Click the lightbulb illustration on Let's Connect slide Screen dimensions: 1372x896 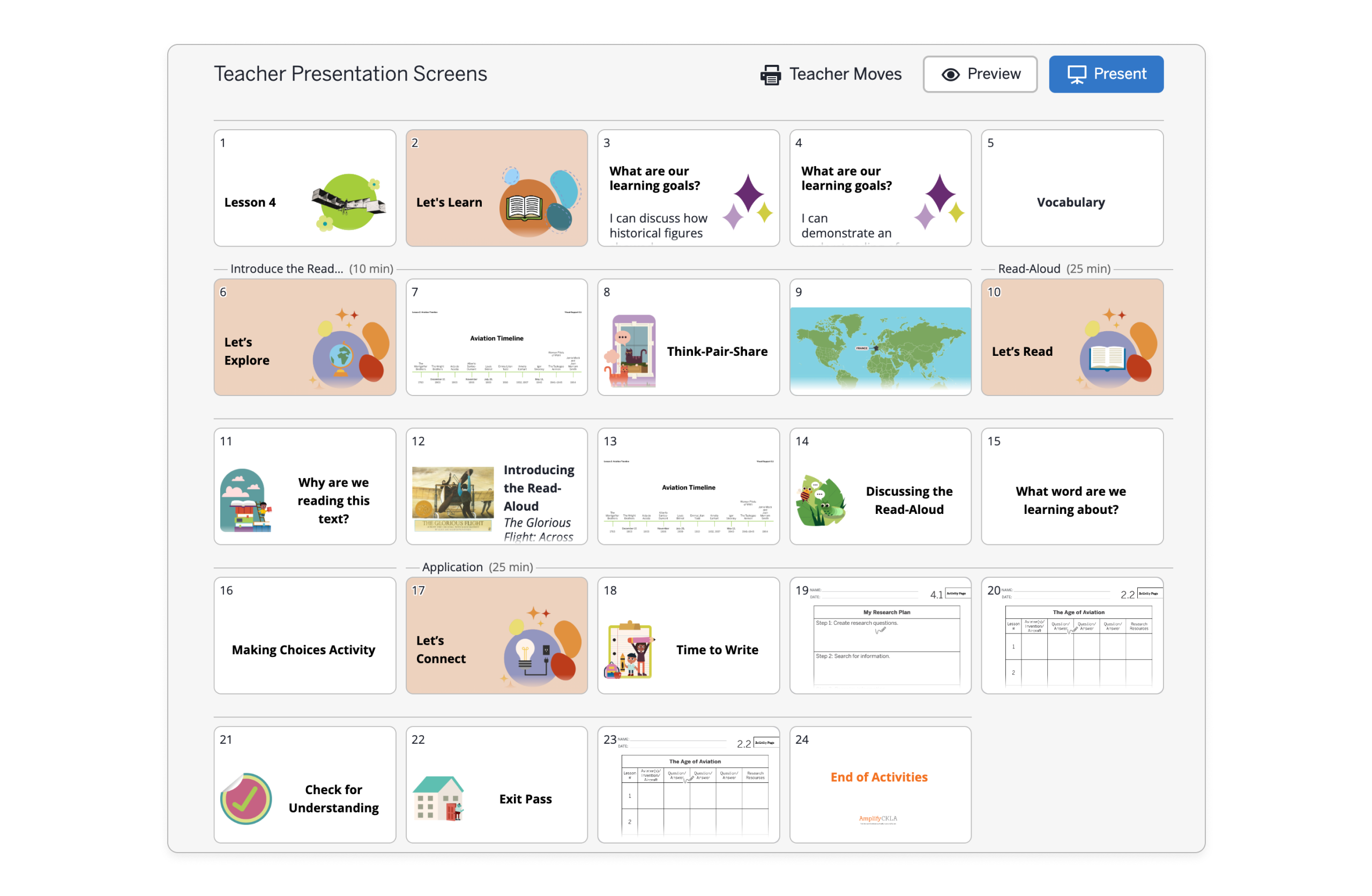pyautogui.click(x=526, y=653)
